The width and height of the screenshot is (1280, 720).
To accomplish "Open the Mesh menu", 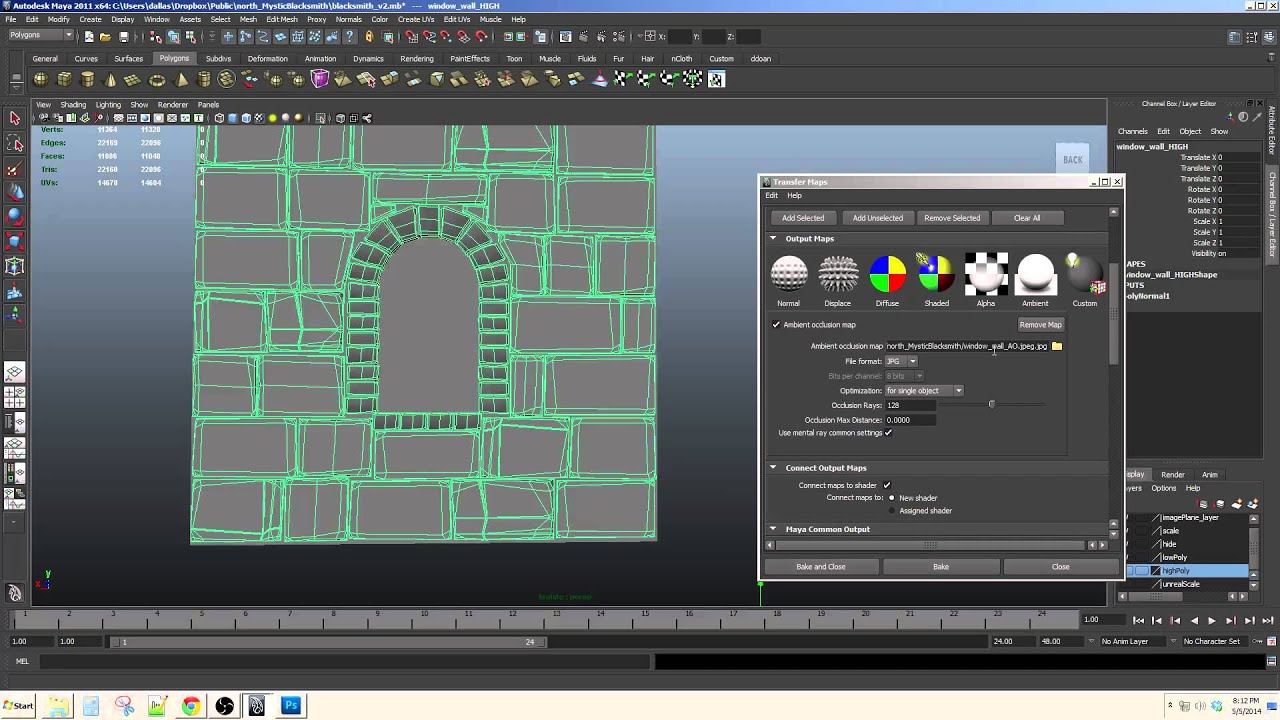I will [248, 19].
